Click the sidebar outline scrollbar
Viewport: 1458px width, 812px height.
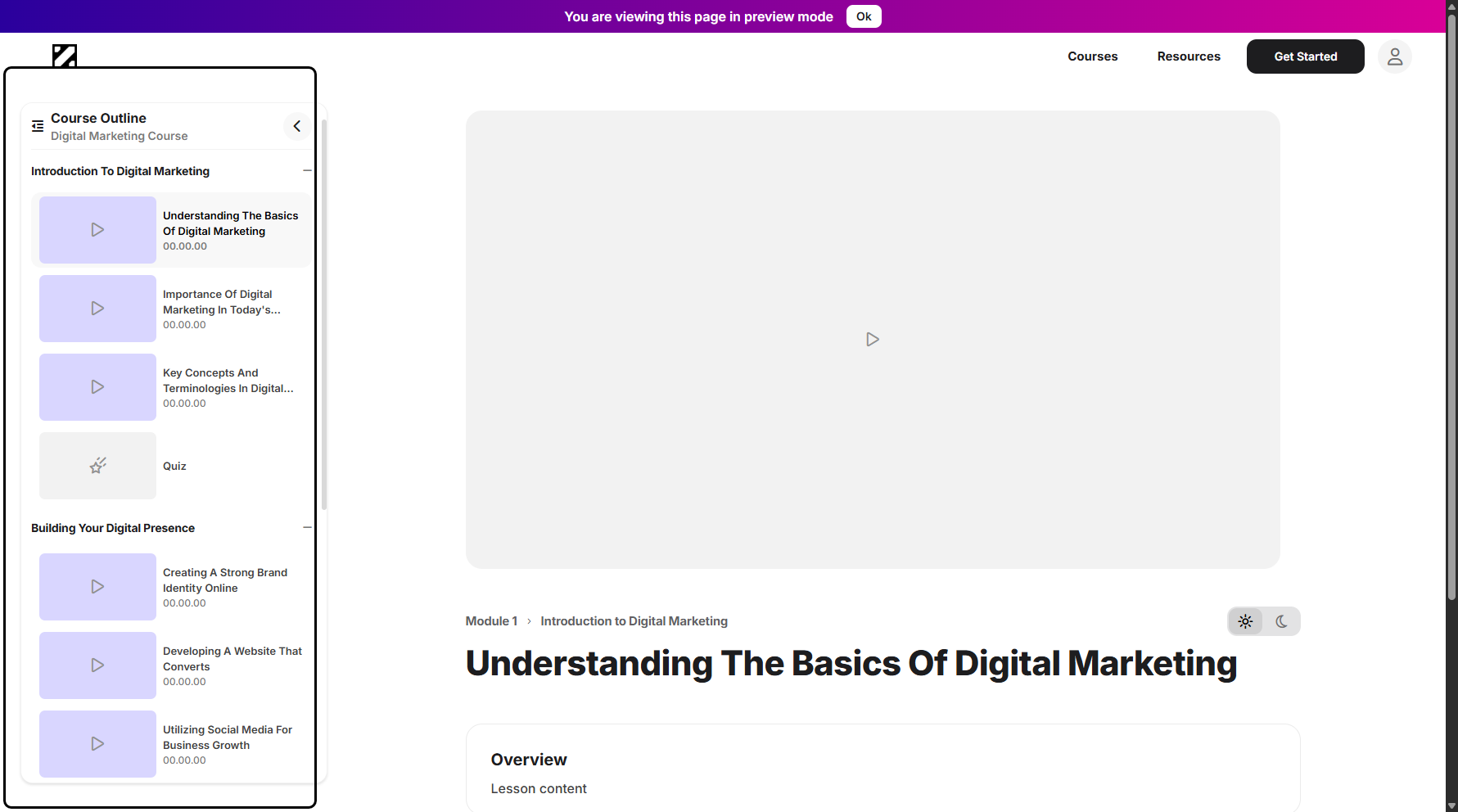click(324, 315)
